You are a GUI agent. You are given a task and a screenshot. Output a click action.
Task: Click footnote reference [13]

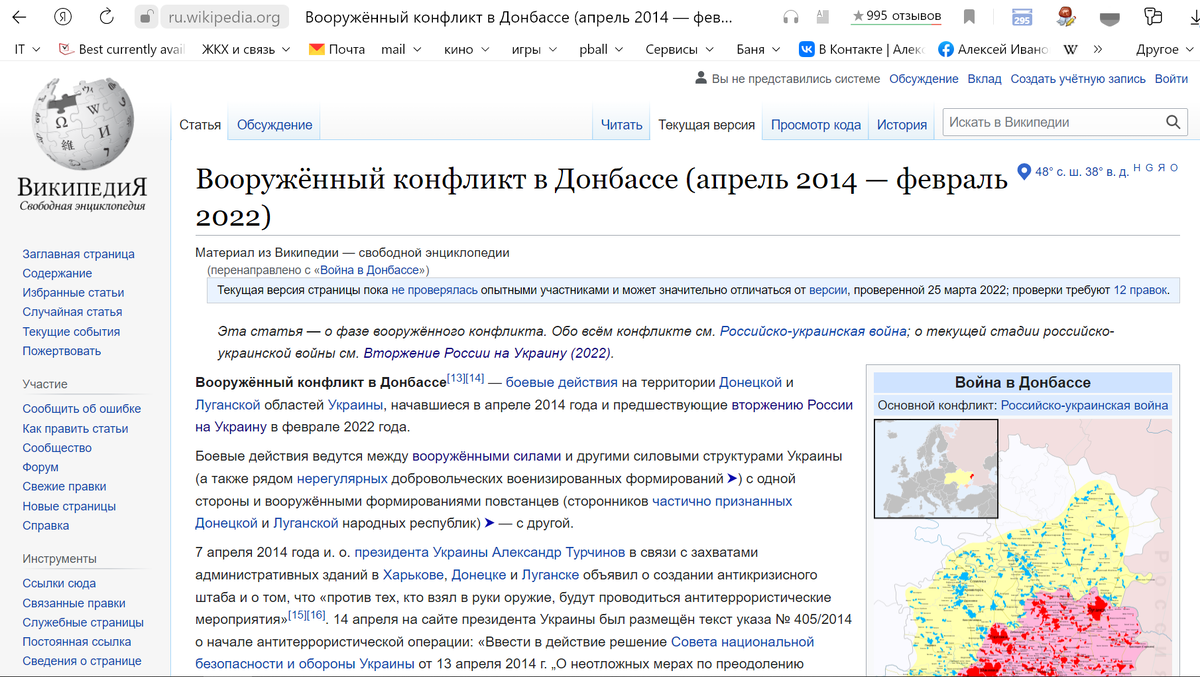point(455,377)
